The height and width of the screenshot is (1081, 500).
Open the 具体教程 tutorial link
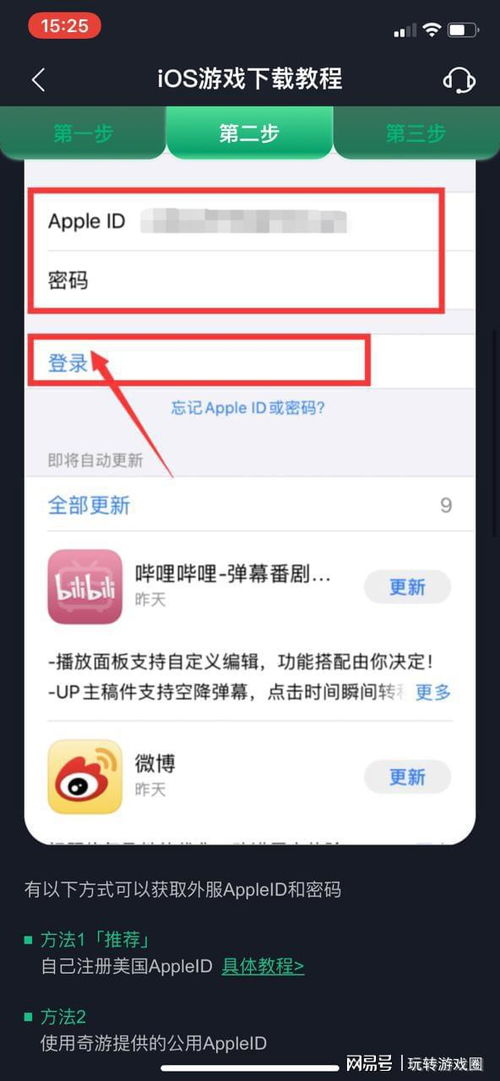coord(263,966)
